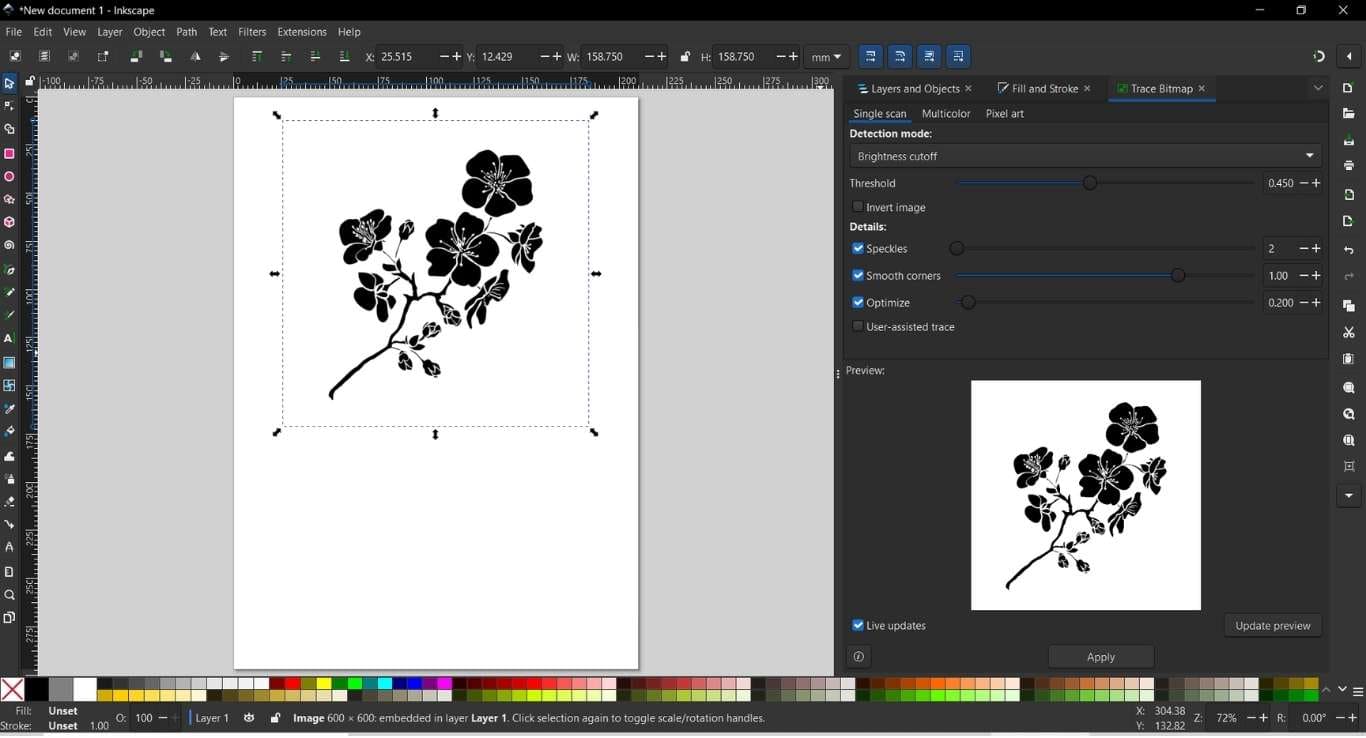Switch to the Layers and Objects tab
The image size is (1366, 738).
click(x=915, y=89)
